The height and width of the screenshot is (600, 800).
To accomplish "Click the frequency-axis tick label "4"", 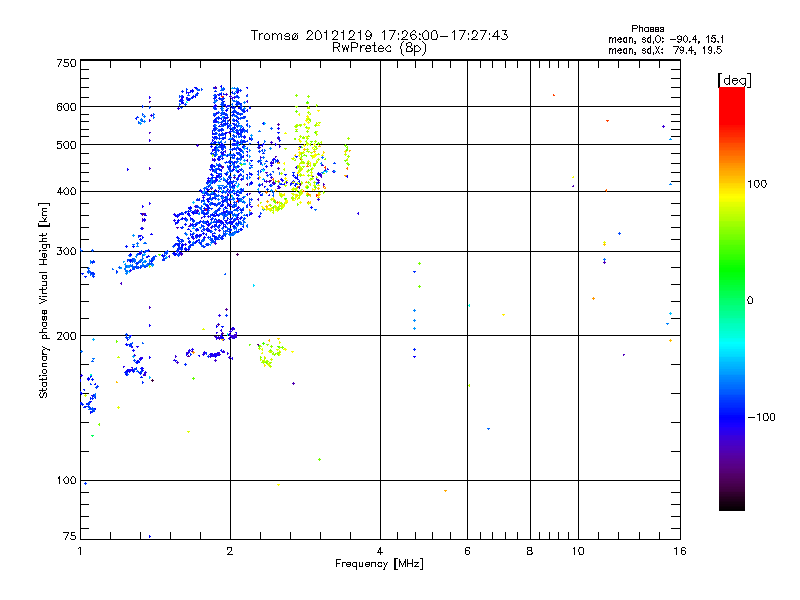I will click(380, 551).
